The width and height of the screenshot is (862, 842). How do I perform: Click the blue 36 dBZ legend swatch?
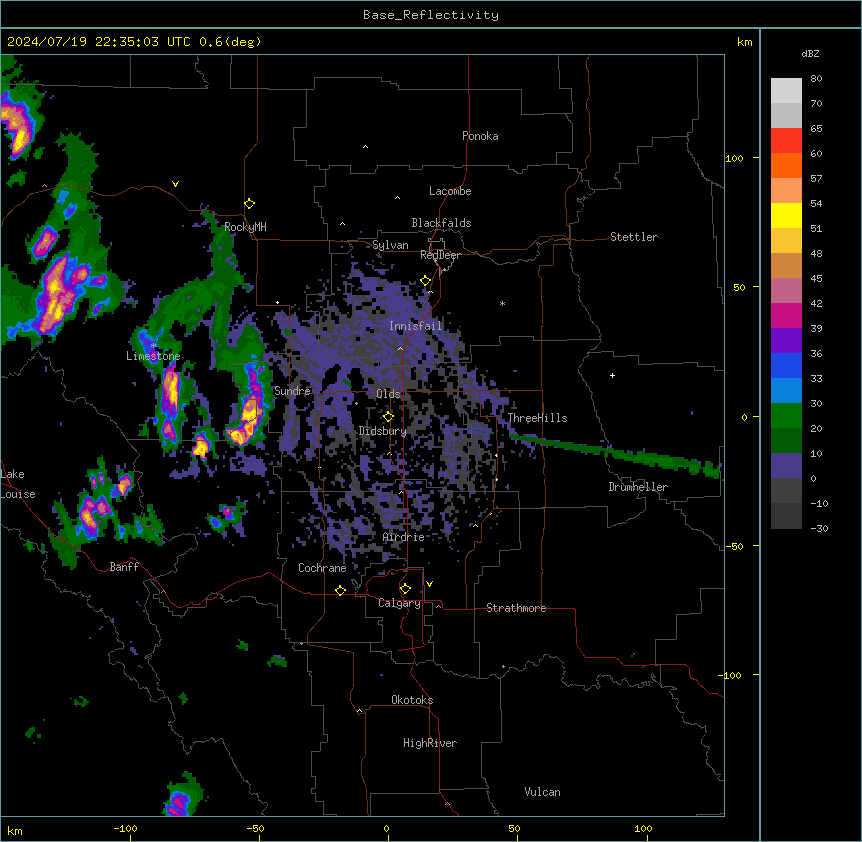coord(786,365)
